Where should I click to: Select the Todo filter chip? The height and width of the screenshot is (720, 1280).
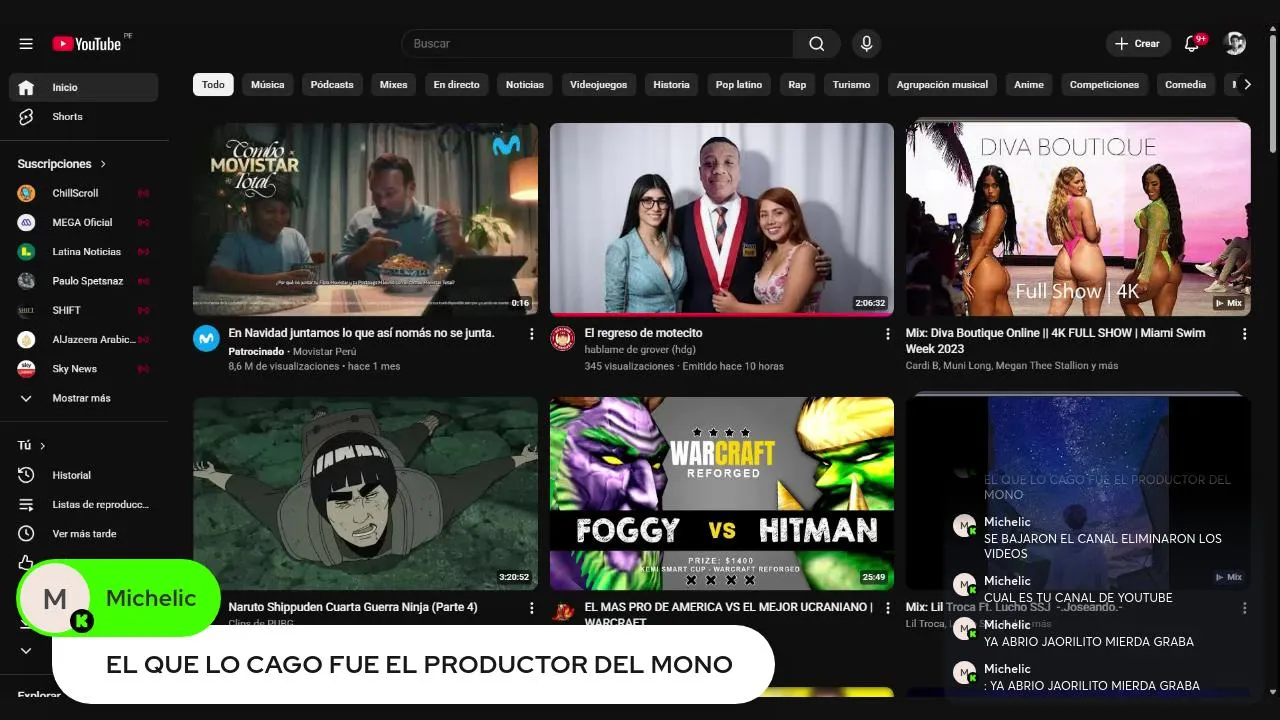213,85
